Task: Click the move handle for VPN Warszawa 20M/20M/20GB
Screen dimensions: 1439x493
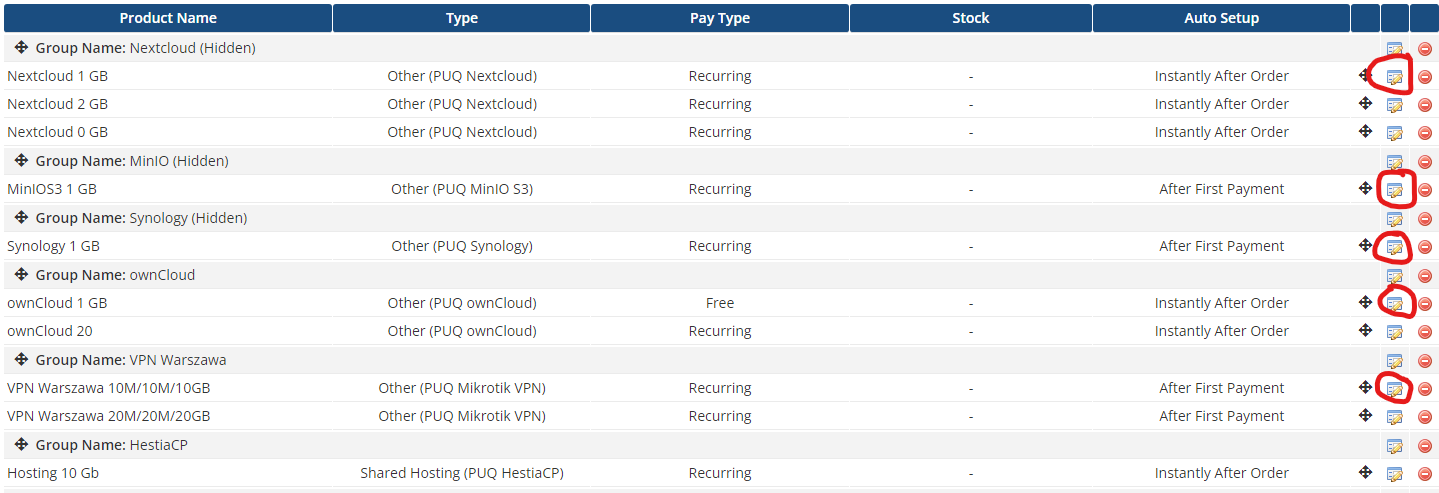Action: pos(1365,415)
